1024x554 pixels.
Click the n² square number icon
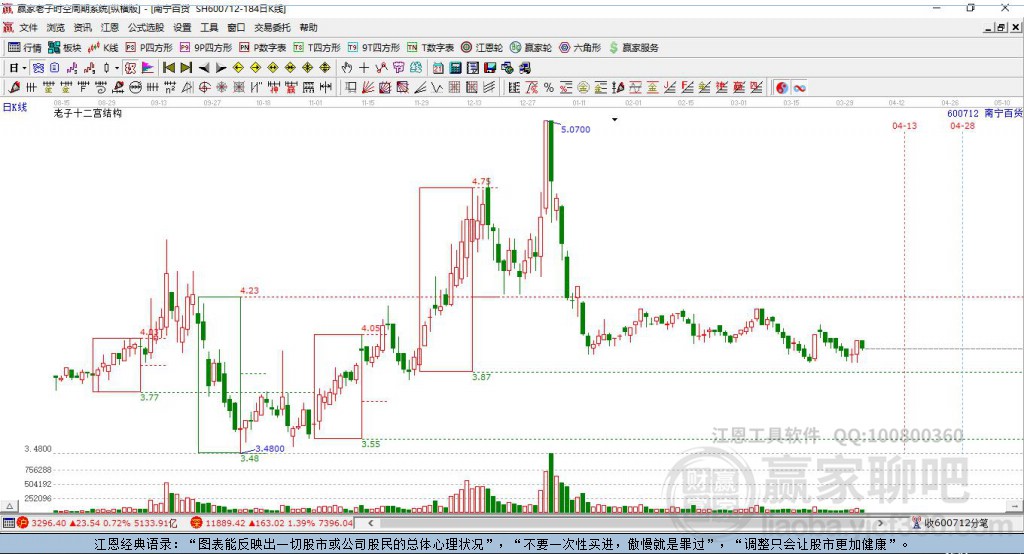170,87
